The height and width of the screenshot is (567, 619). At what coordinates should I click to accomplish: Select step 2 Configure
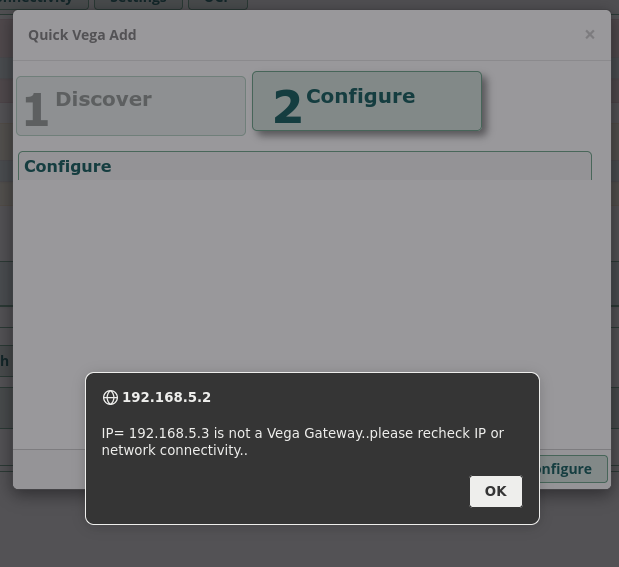(367, 101)
